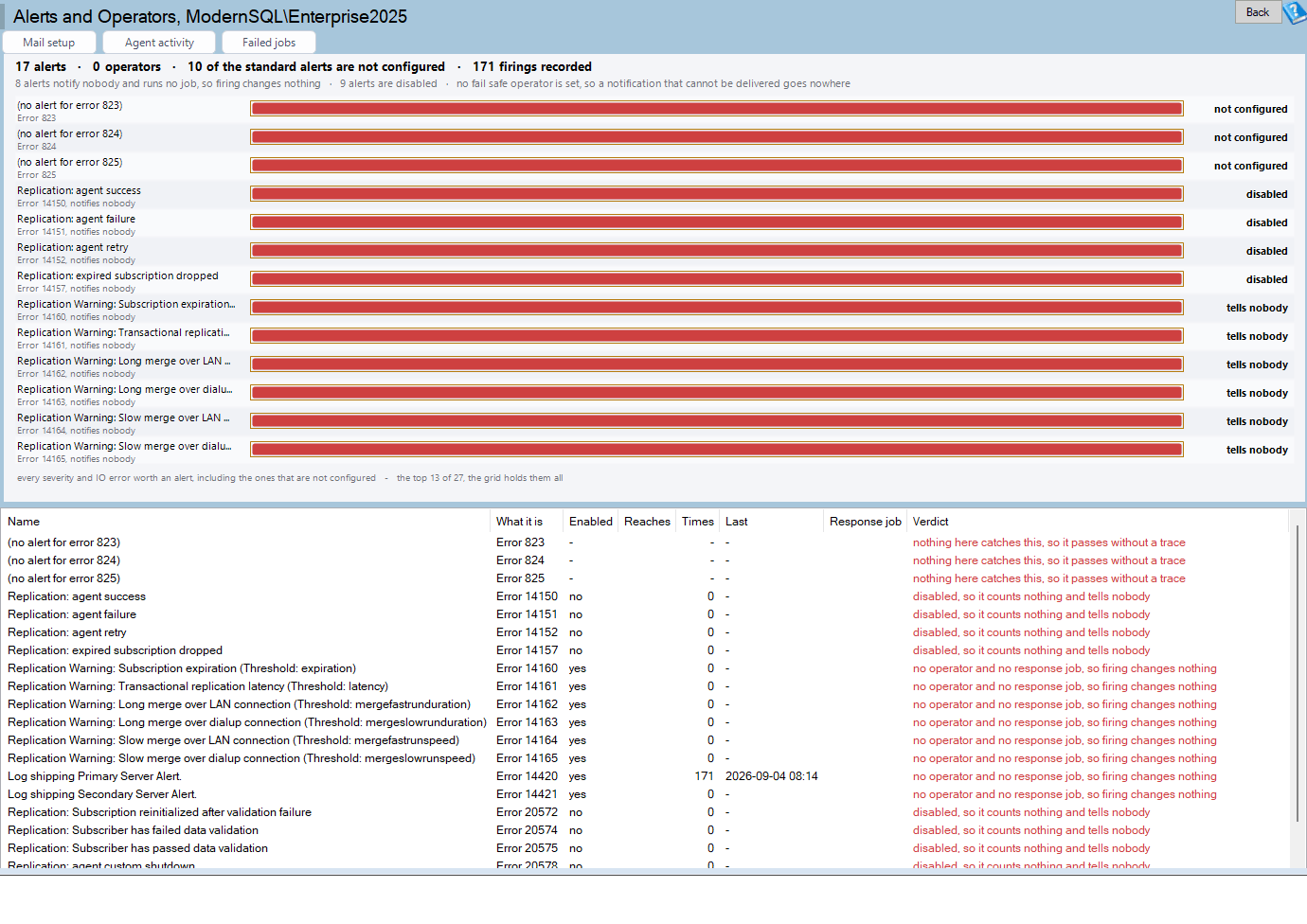The height and width of the screenshot is (924, 1307).
Task: Sort grid by Verdict column header
Action: point(1098,522)
